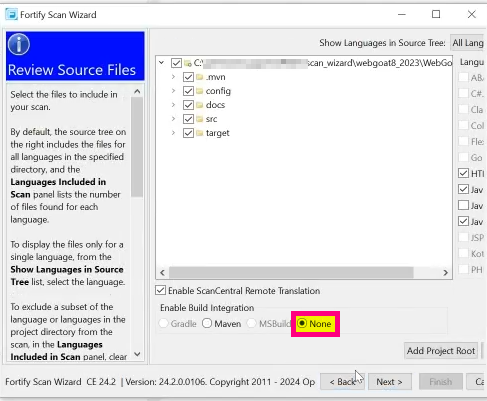Select the docs folder label
This screenshot has width=487, height=401.
pos(215,105)
